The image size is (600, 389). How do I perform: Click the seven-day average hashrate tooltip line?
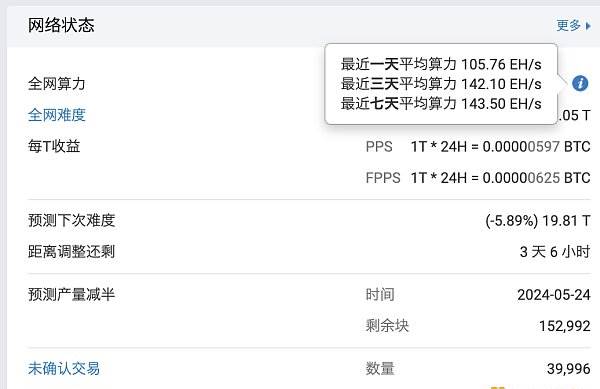point(441,104)
